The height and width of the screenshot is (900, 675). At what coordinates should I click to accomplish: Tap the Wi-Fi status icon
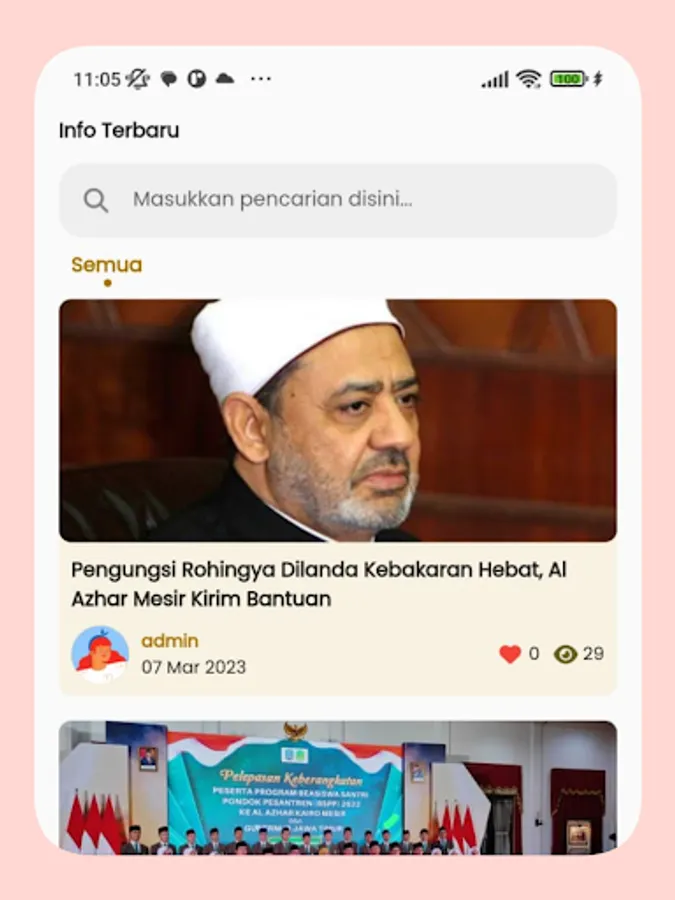tap(528, 79)
